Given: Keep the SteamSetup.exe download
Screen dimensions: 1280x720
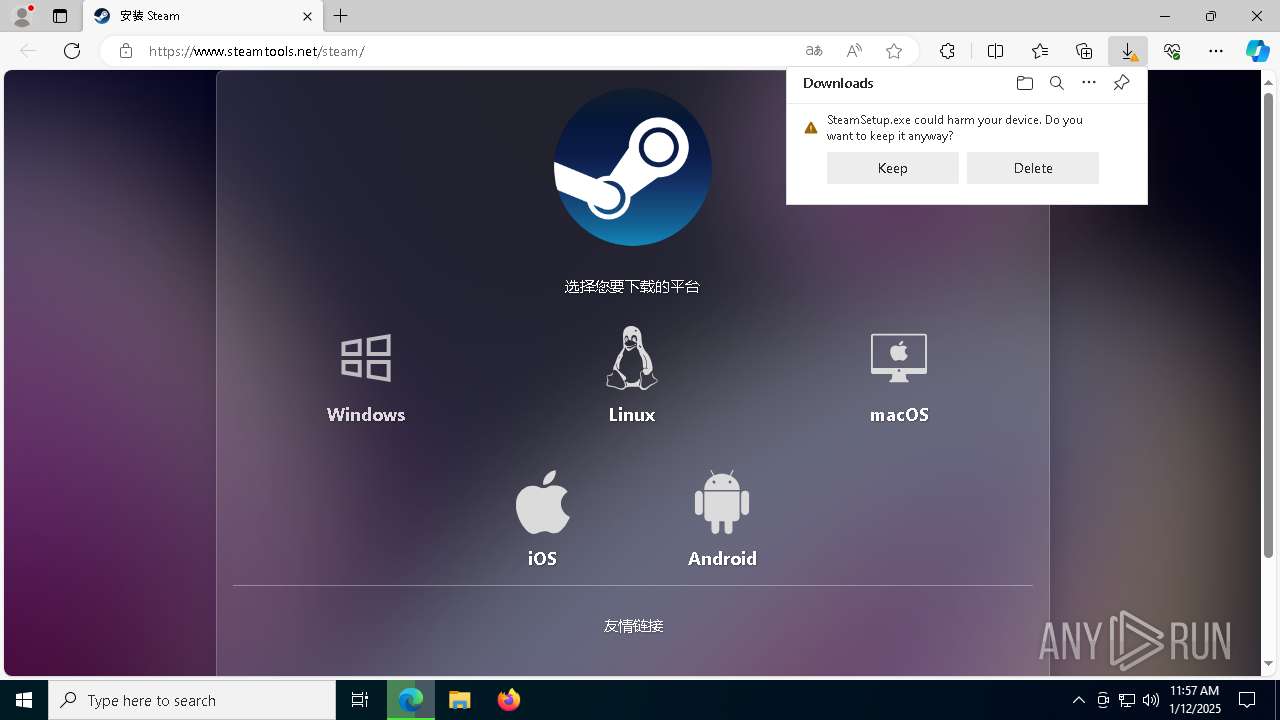Looking at the screenshot, I should click(892, 168).
